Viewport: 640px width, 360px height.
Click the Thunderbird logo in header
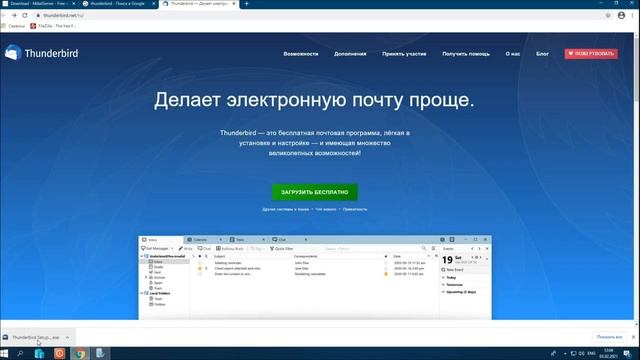[x=42, y=53]
